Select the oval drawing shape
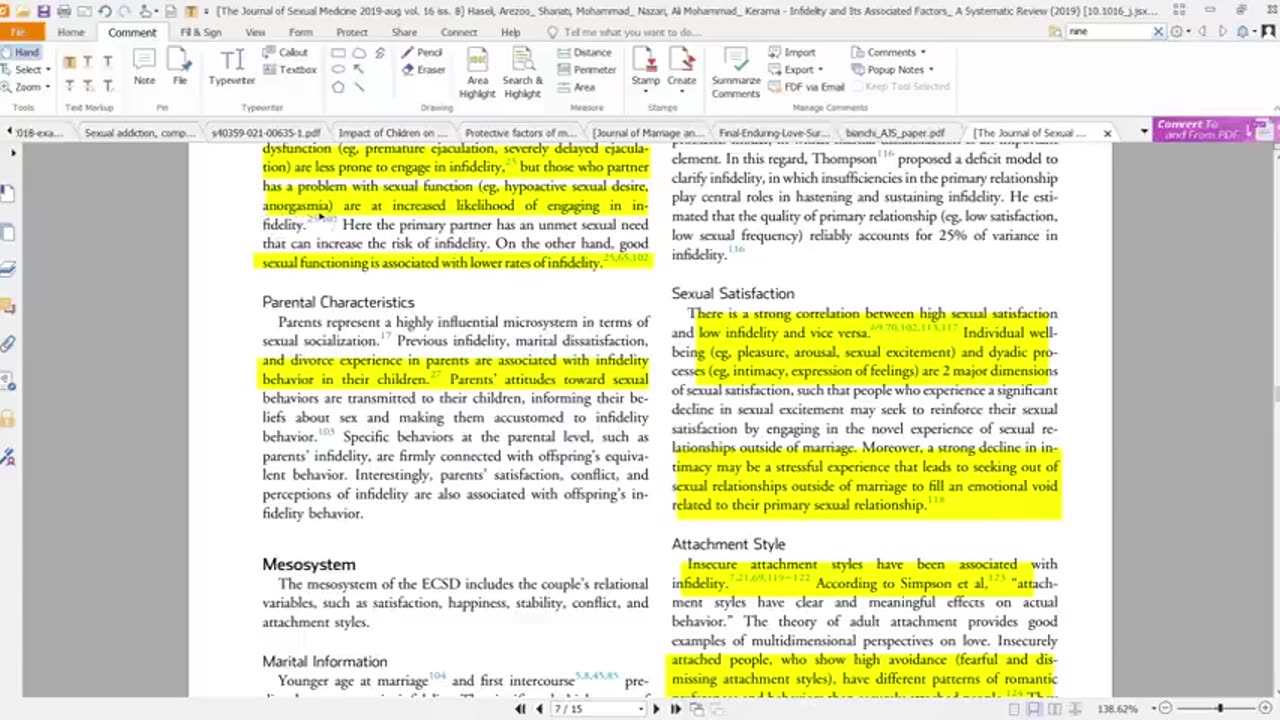The height and width of the screenshot is (720, 1280). 338,70
